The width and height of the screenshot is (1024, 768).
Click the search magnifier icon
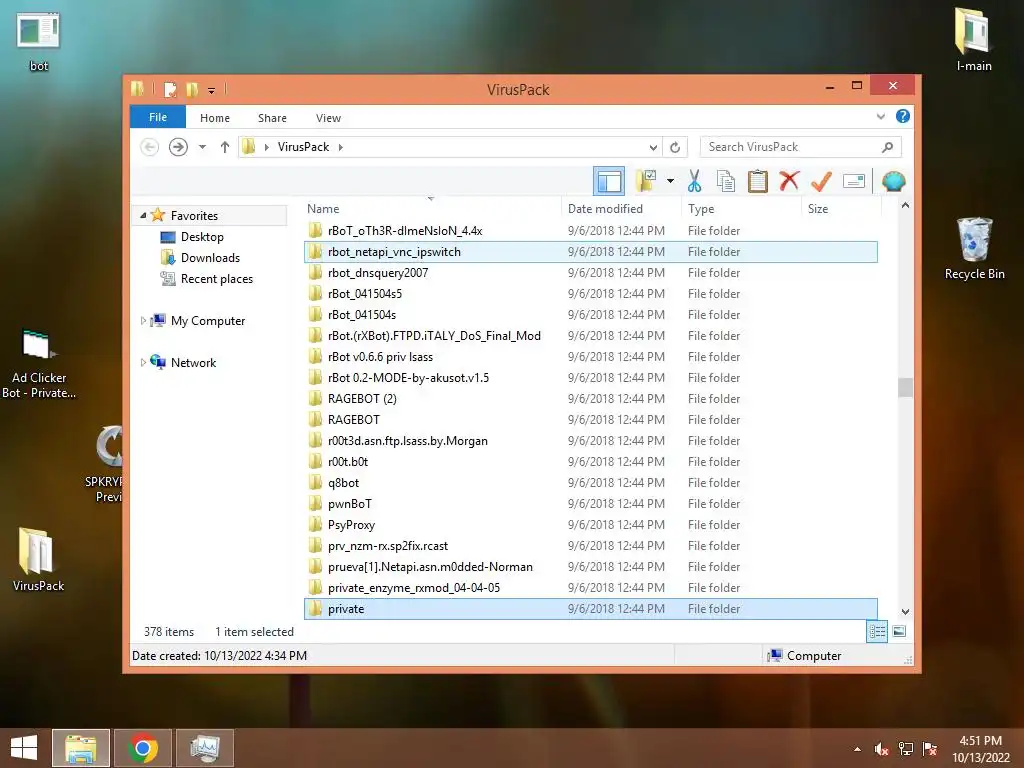887,147
